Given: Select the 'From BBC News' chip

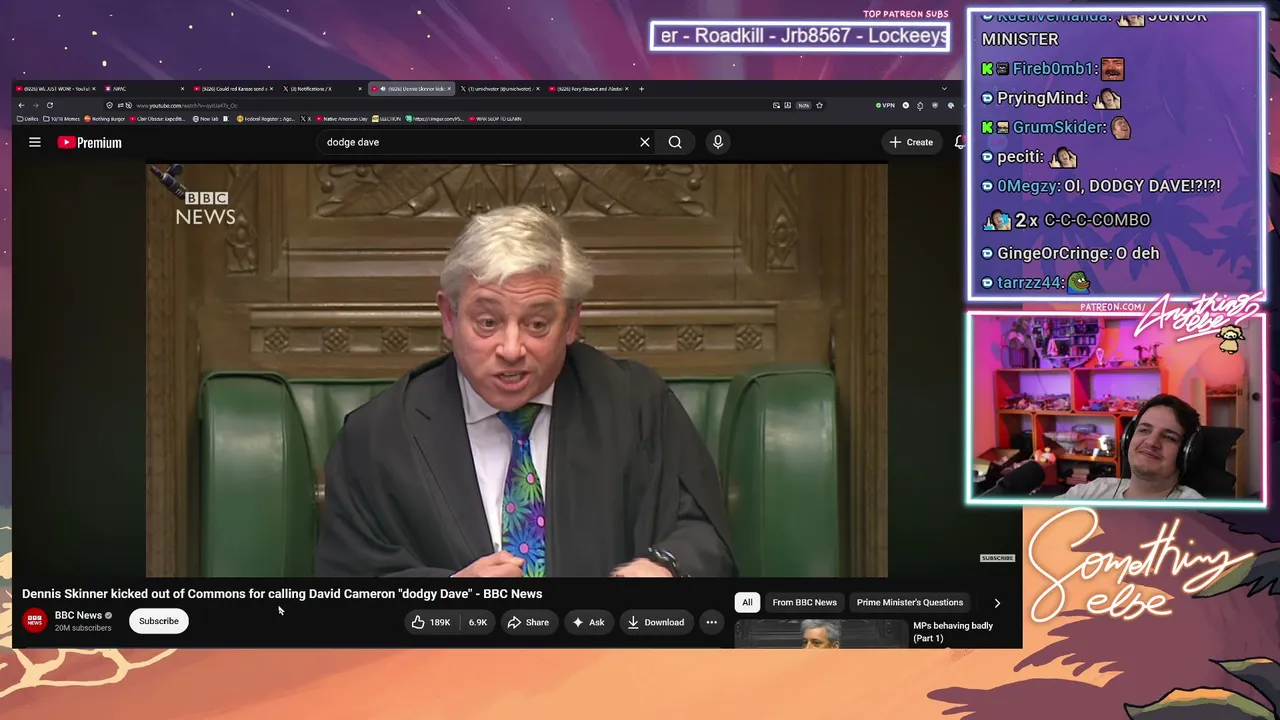Looking at the screenshot, I should click(x=804, y=602).
